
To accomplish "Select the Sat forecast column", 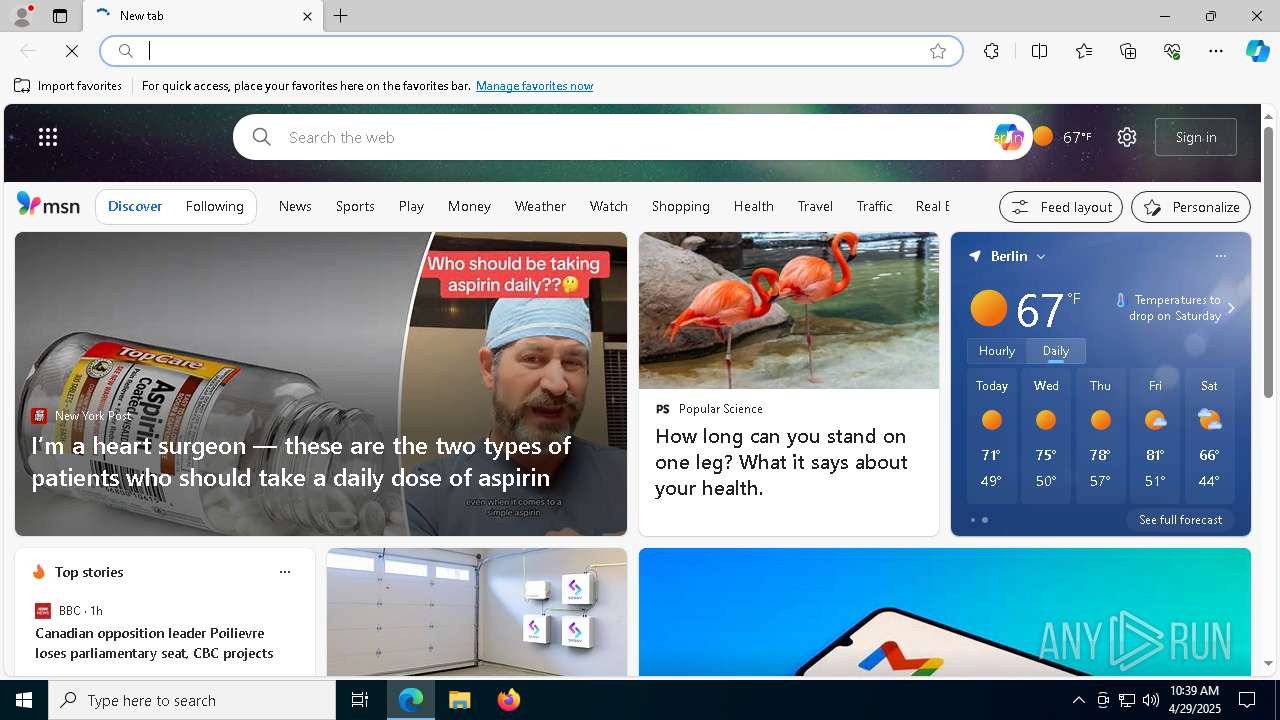I will coord(1209,436).
